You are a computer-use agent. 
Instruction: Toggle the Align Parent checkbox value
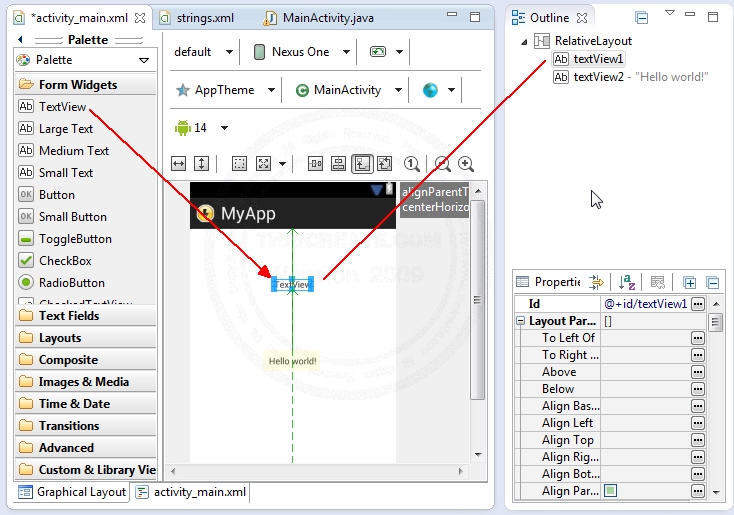click(610, 491)
